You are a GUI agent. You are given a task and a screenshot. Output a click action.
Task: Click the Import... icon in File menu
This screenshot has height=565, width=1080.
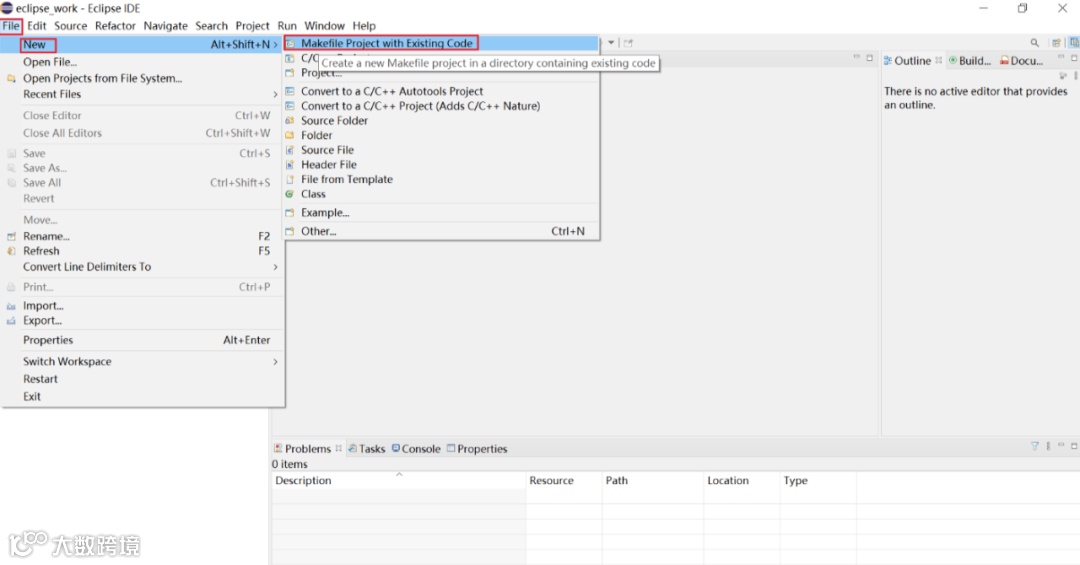11,306
